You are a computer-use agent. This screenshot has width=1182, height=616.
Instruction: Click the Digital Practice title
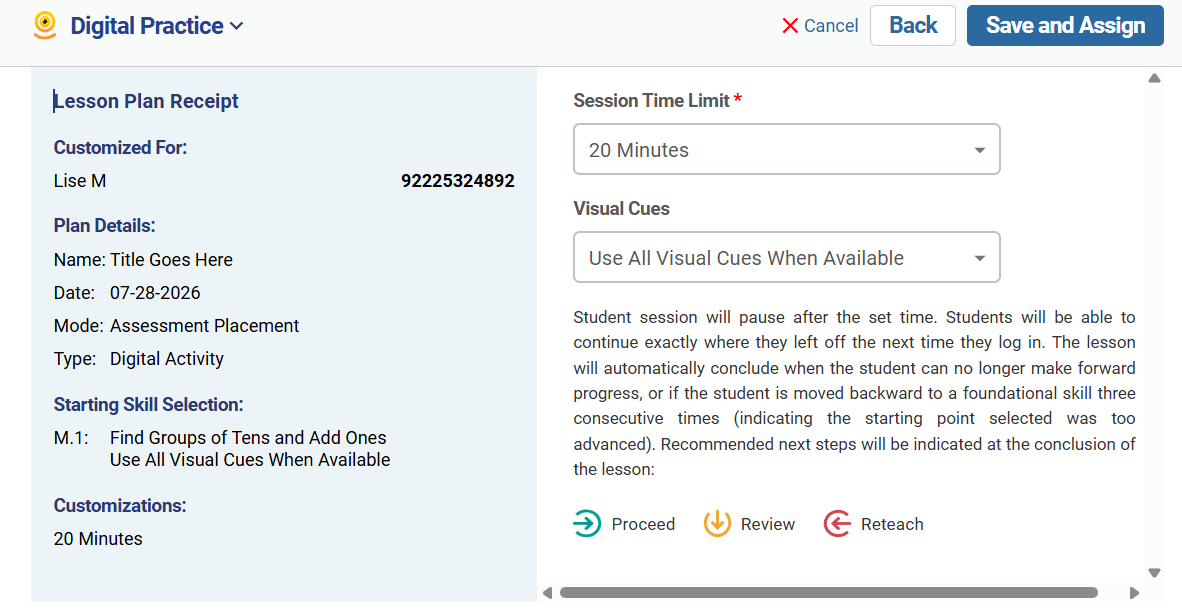tap(146, 26)
